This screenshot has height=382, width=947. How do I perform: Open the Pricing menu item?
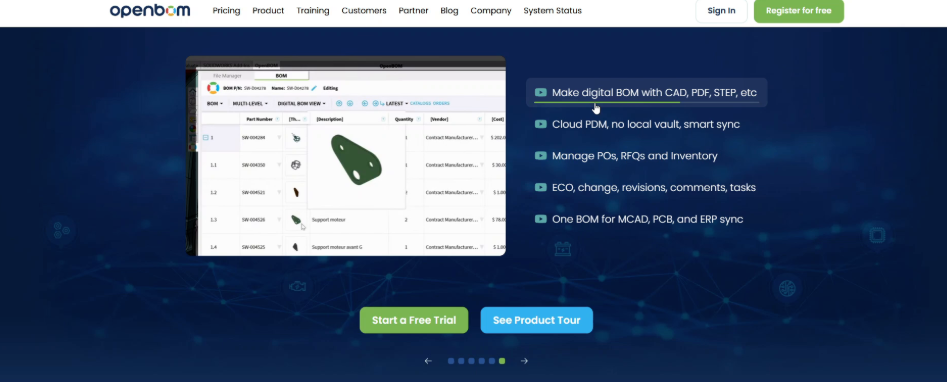[226, 10]
